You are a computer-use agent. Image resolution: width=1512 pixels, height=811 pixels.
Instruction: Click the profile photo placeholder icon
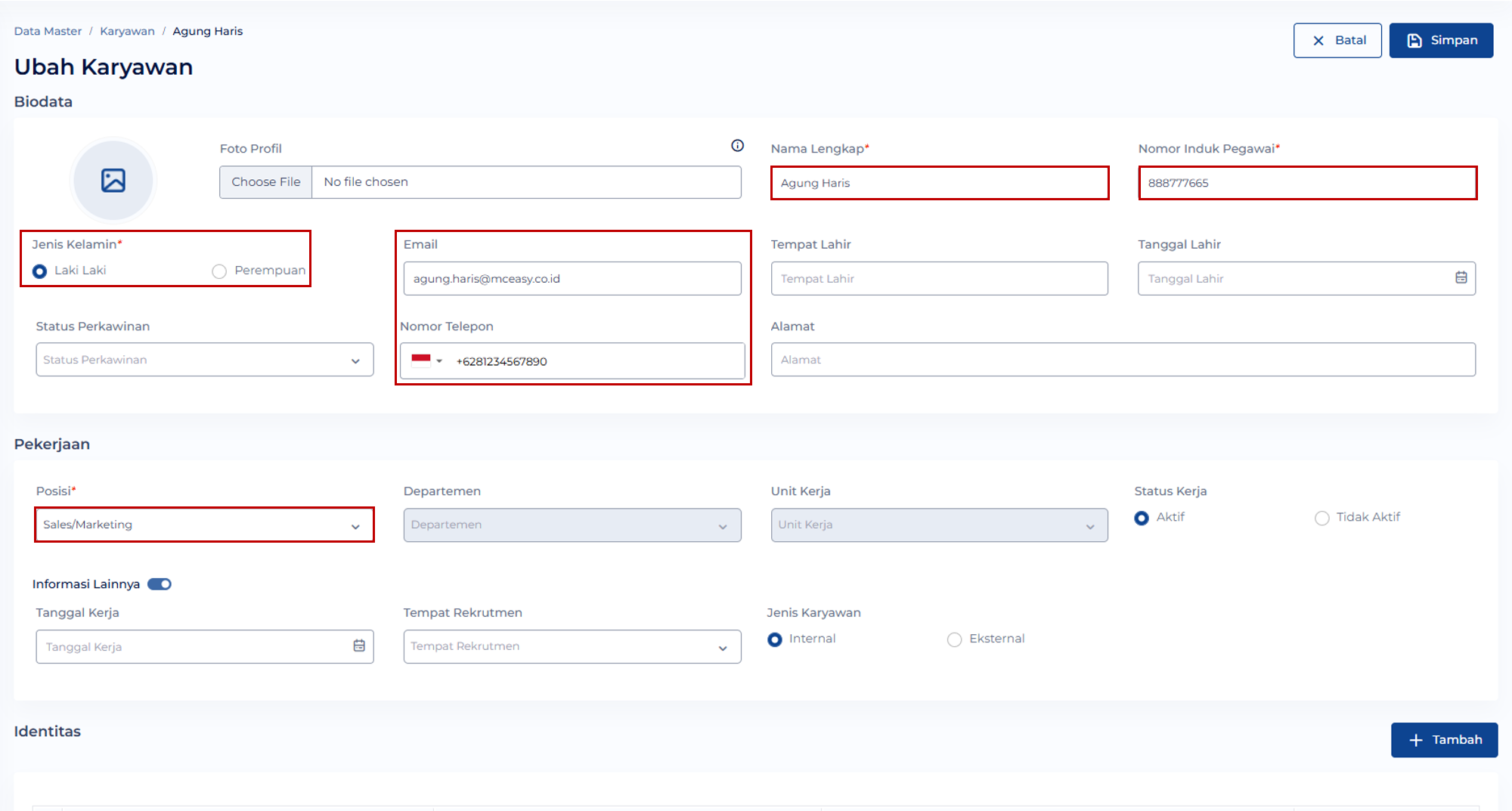[113, 181]
